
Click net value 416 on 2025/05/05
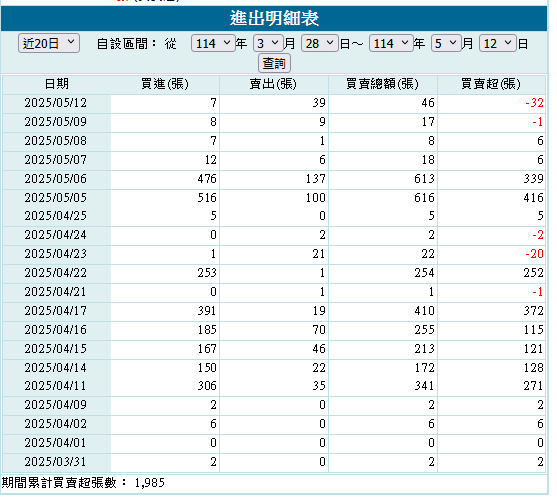(x=534, y=198)
